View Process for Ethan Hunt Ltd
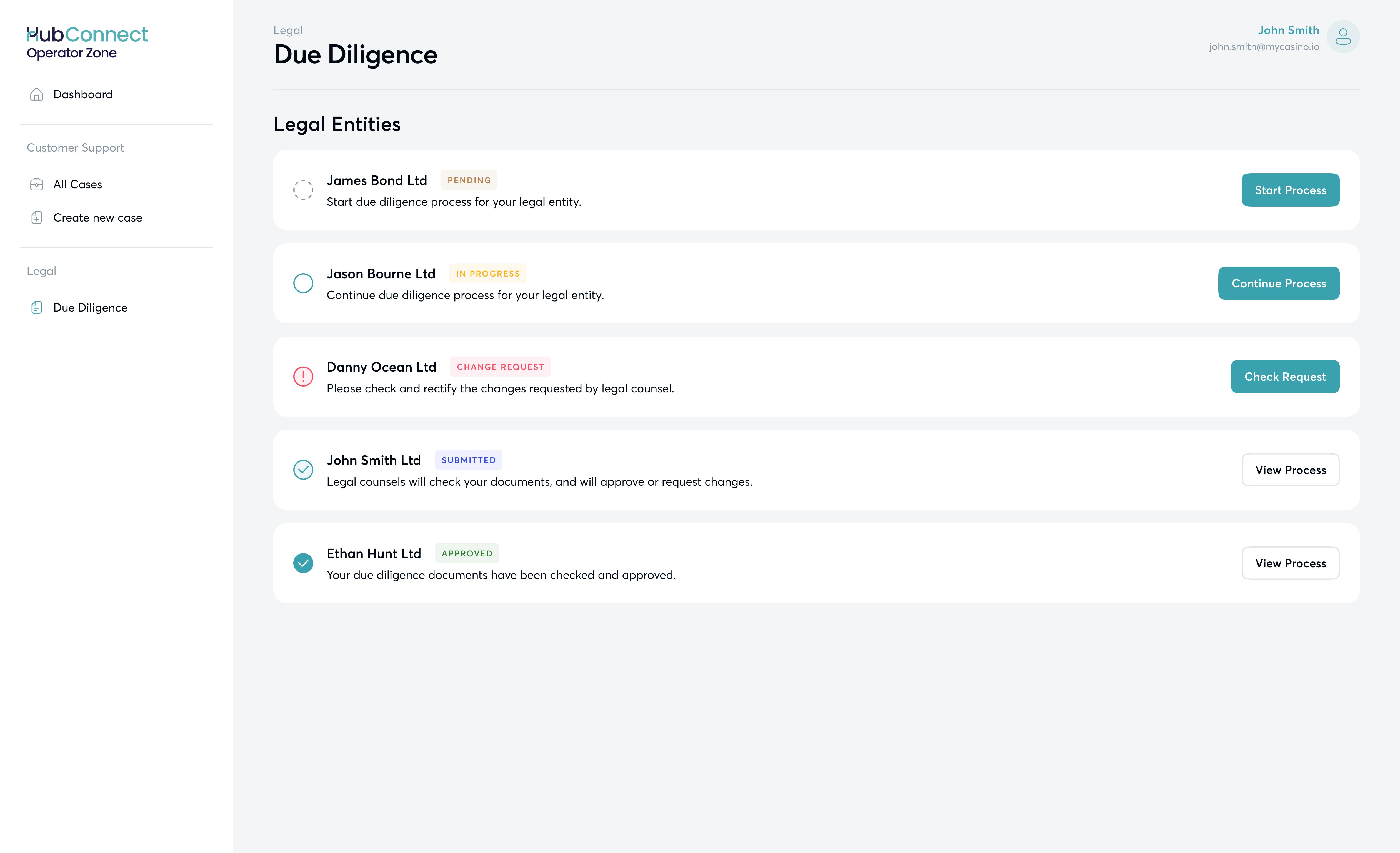 pyautogui.click(x=1290, y=563)
